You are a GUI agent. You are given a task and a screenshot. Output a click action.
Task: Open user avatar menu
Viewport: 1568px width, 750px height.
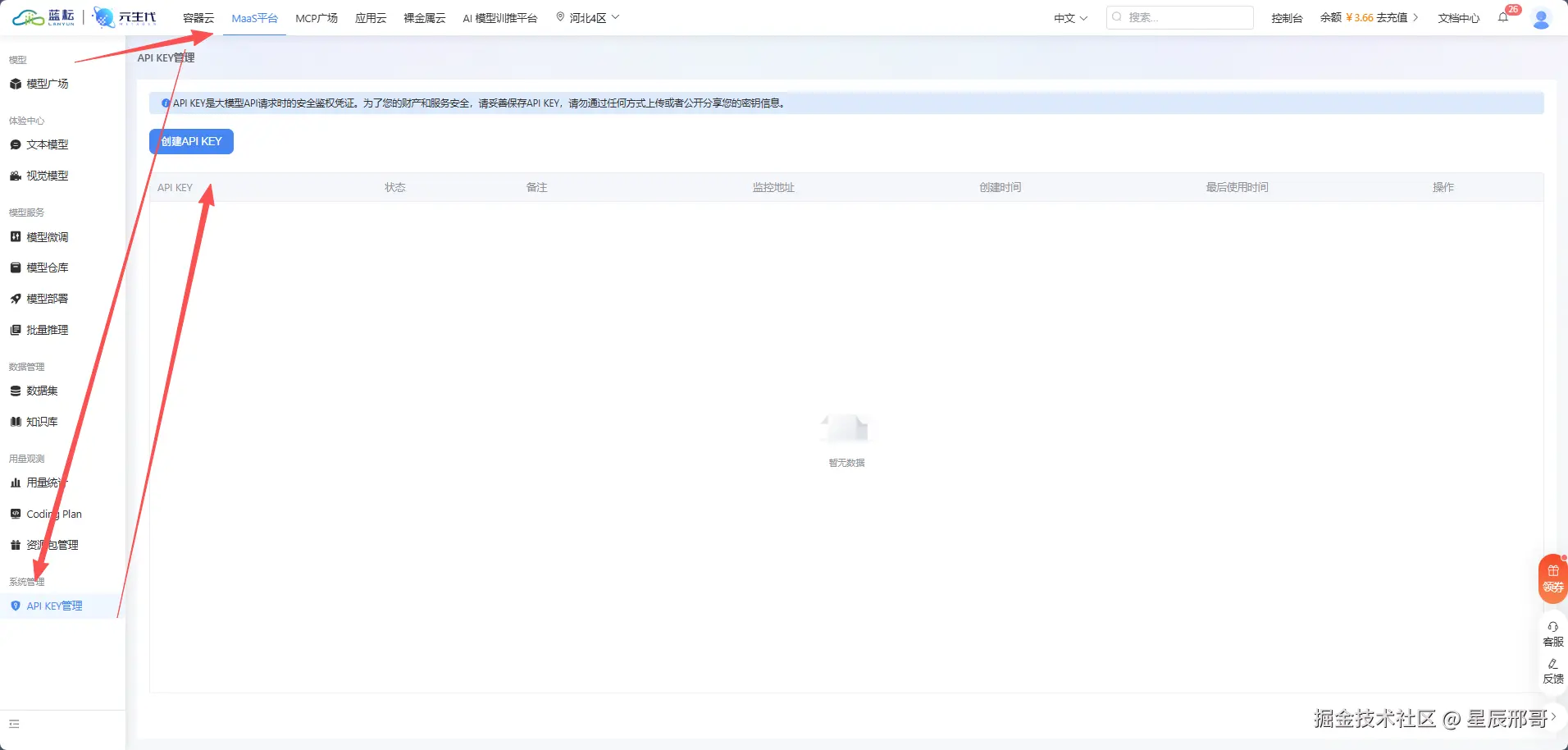tap(1541, 18)
